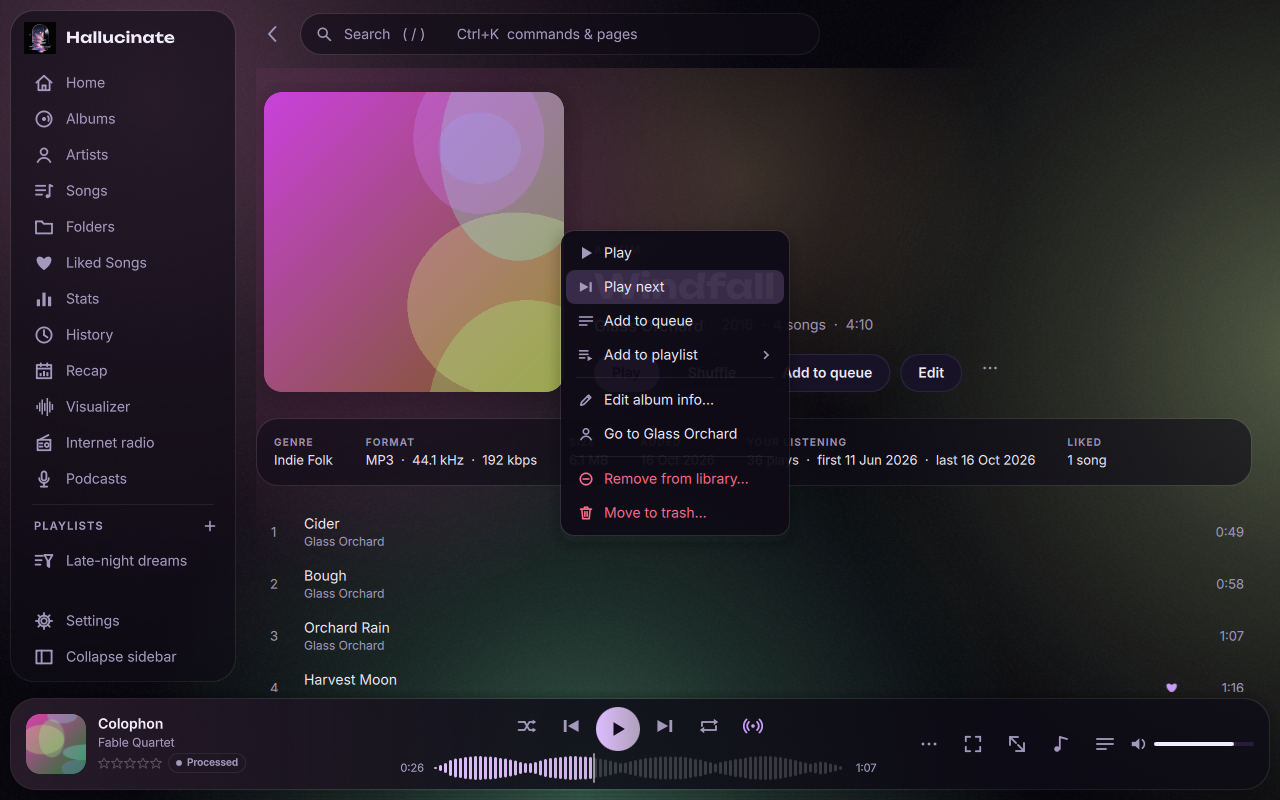The width and height of the screenshot is (1280, 800).
Task: Open Podcasts section
Action: pos(123,479)
